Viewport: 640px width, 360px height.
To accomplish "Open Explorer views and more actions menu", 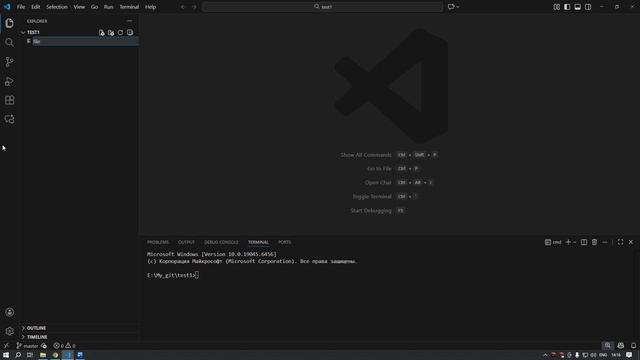I will [x=129, y=21].
